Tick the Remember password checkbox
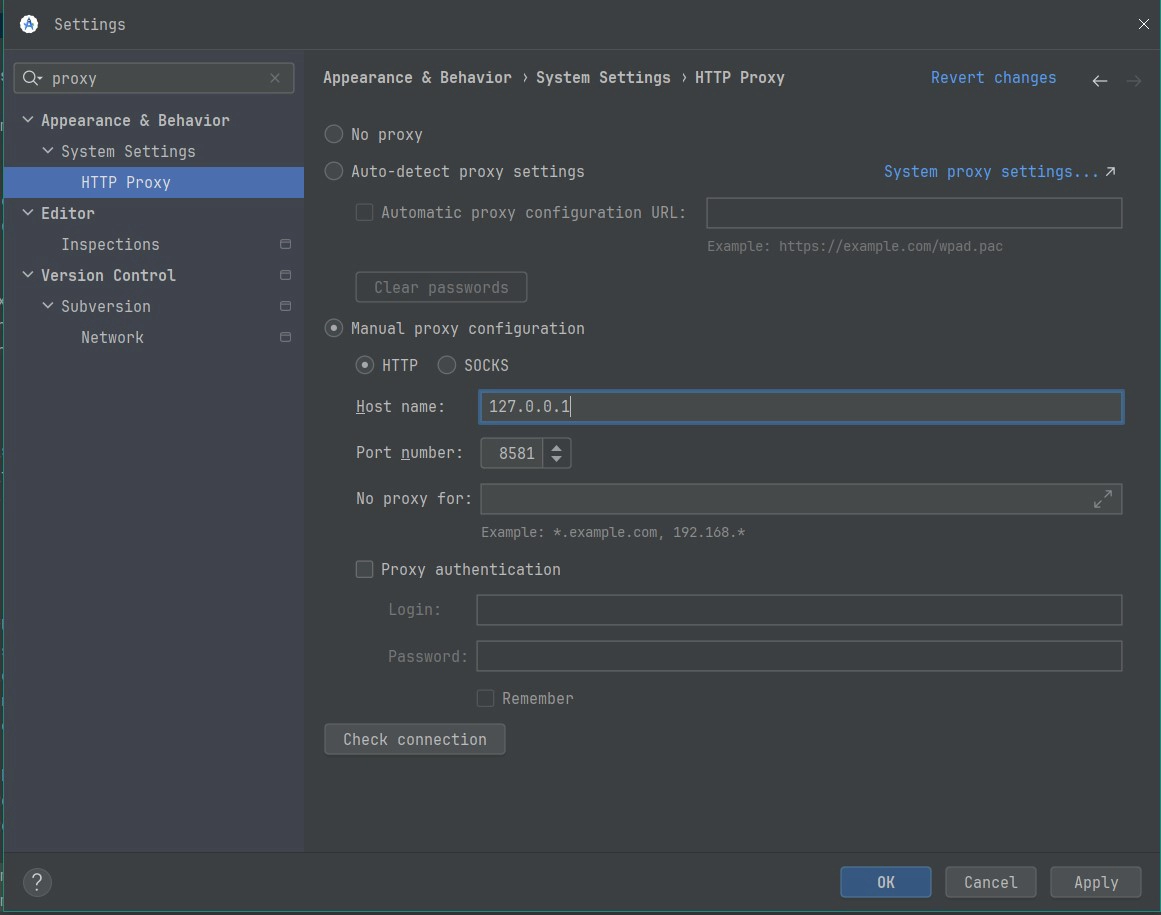Image resolution: width=1161 pixels, height=915 pixels. (486, 698)
